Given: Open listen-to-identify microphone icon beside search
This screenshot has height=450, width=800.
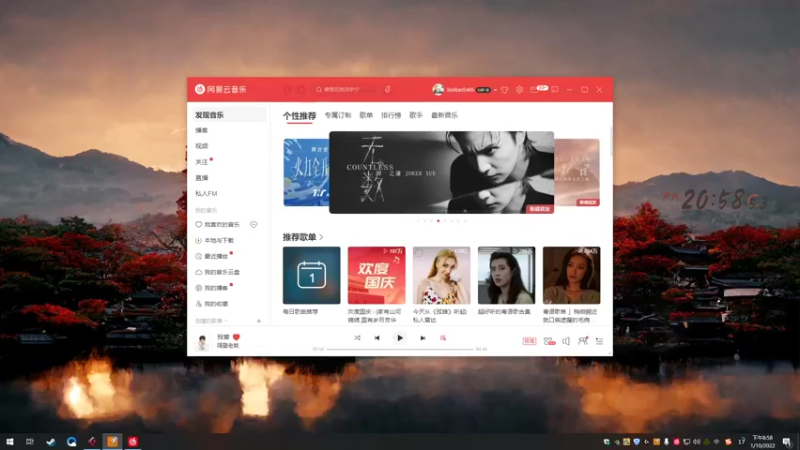Looking at the screenshot, I should pos(388,89).
